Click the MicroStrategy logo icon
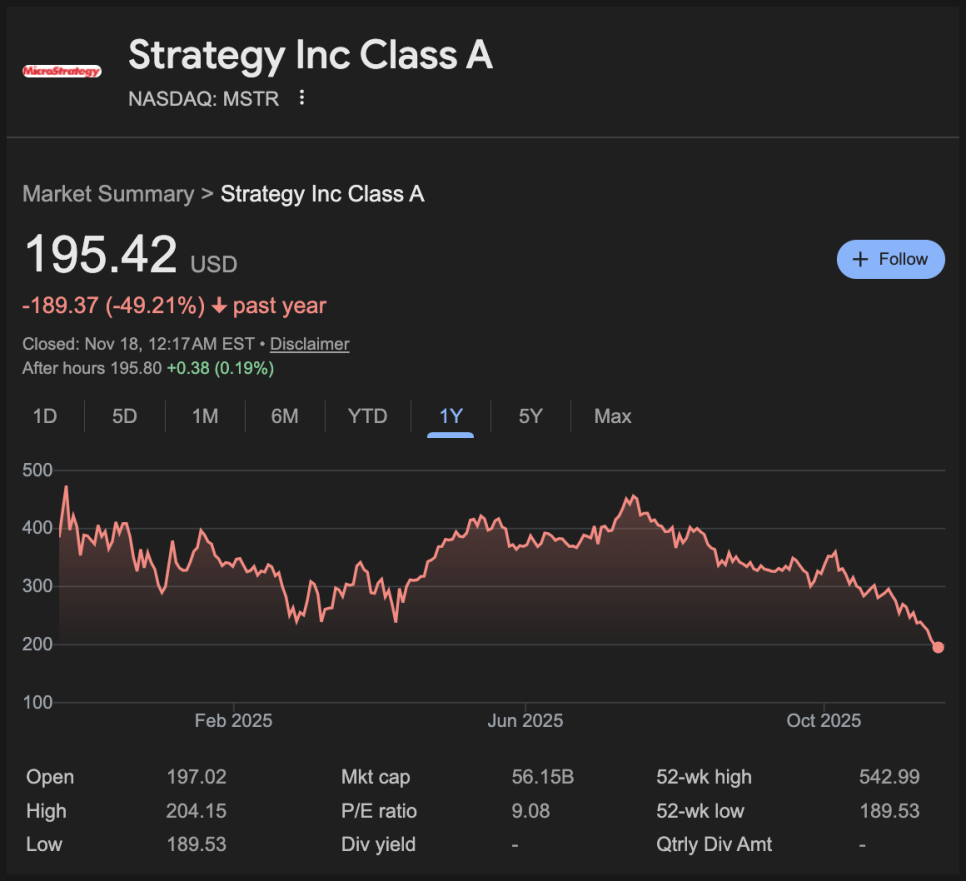 (x=62, y=71)
